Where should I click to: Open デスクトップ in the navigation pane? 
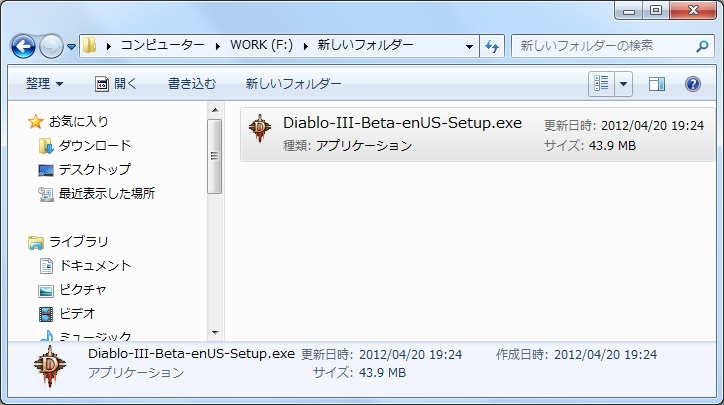click(x=95, y=169)
